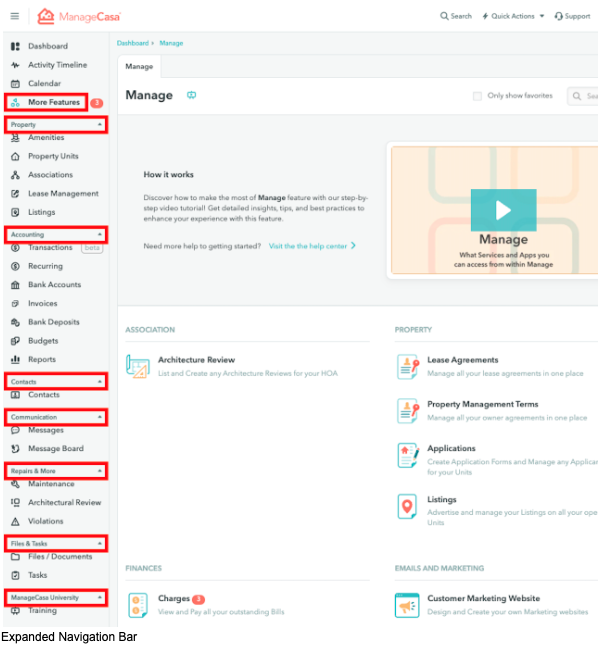Image resolution: width=598 pixels, height=648 pixels.
Task: Open the Quick Actions dropdown
Action: click(x=513, y=16)
